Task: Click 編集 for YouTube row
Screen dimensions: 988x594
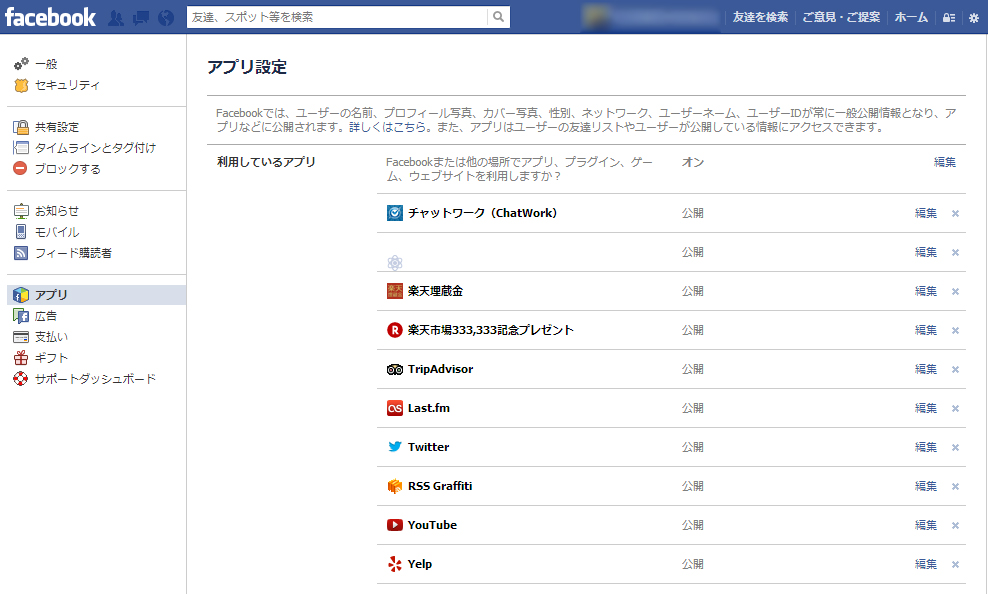Action: [x=926, y=526]
